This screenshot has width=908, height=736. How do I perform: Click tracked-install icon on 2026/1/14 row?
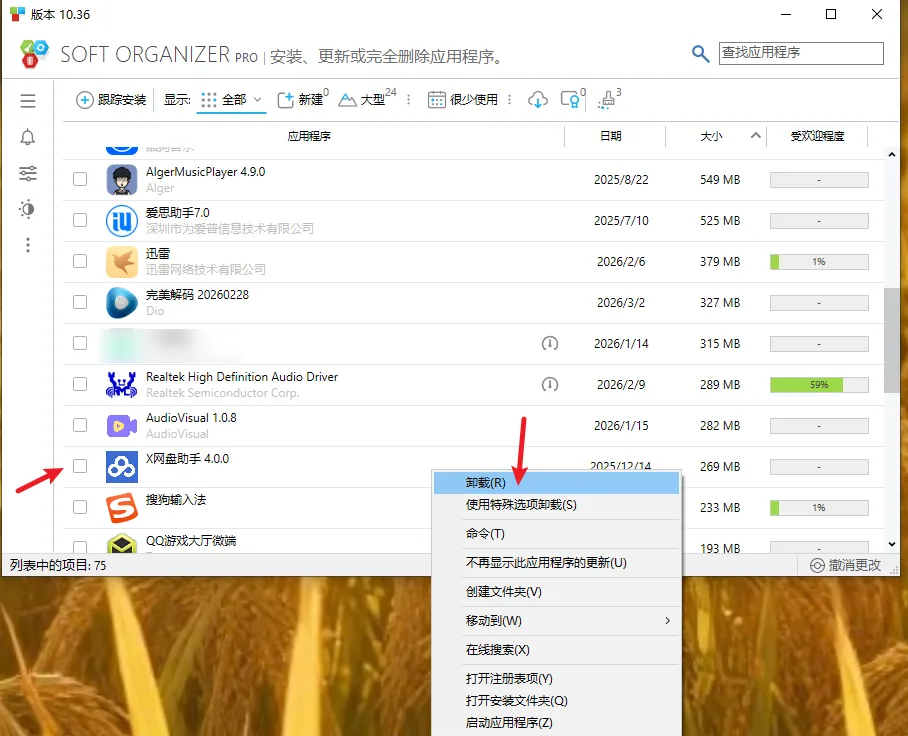pyautogui.click(x=550, y=343)
